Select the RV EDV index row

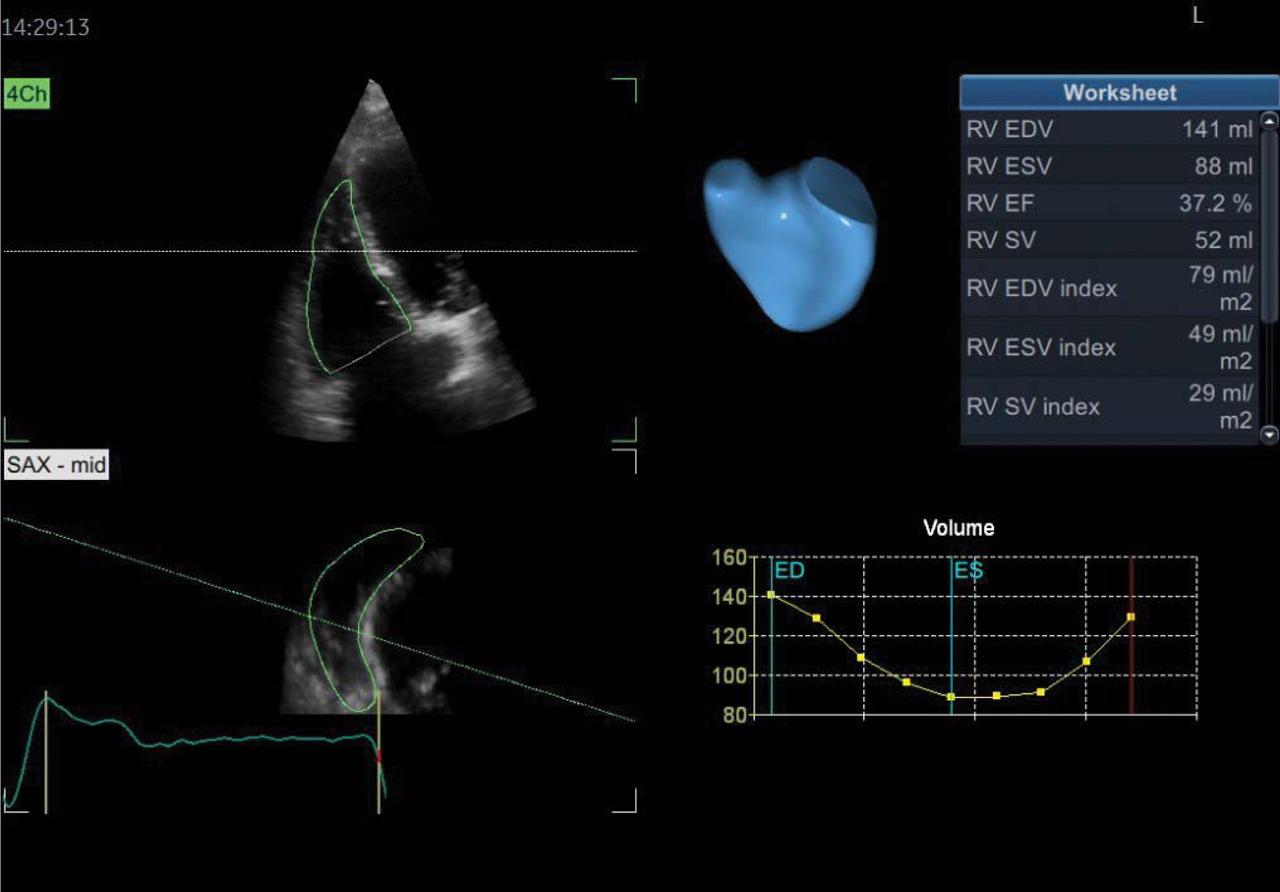pos(1108,288)
